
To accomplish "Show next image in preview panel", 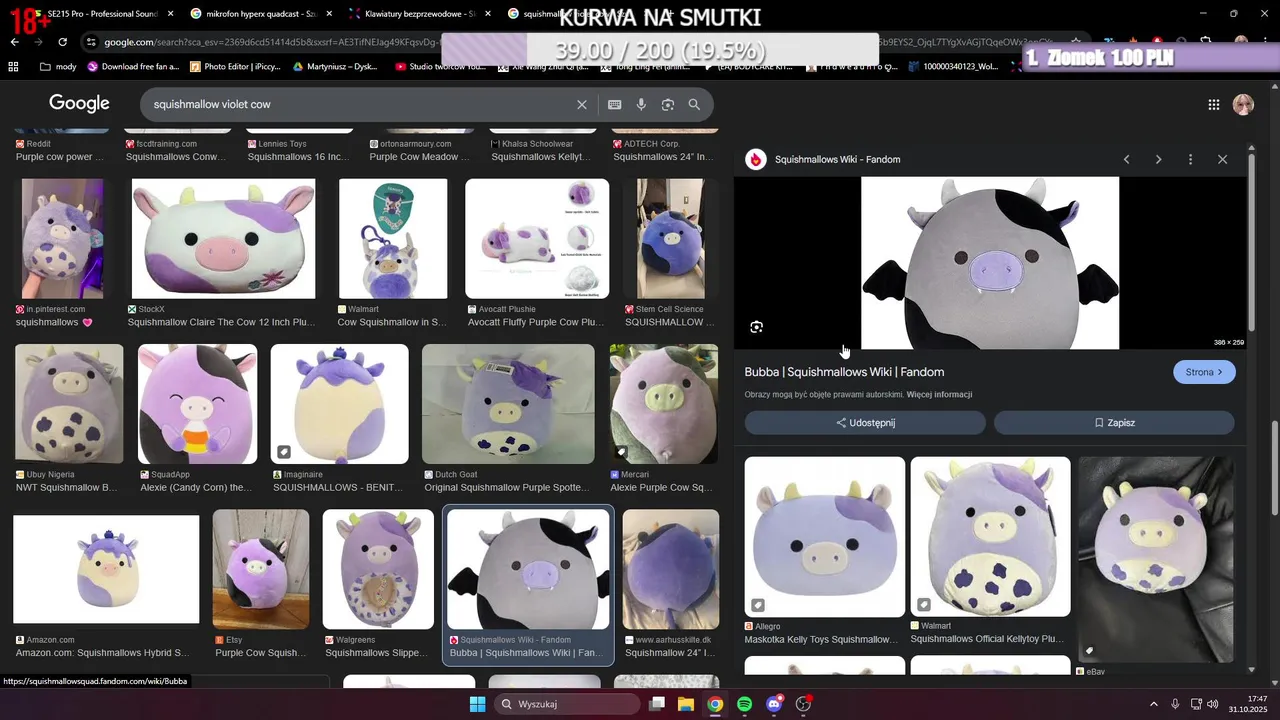I will (1158, 160).
